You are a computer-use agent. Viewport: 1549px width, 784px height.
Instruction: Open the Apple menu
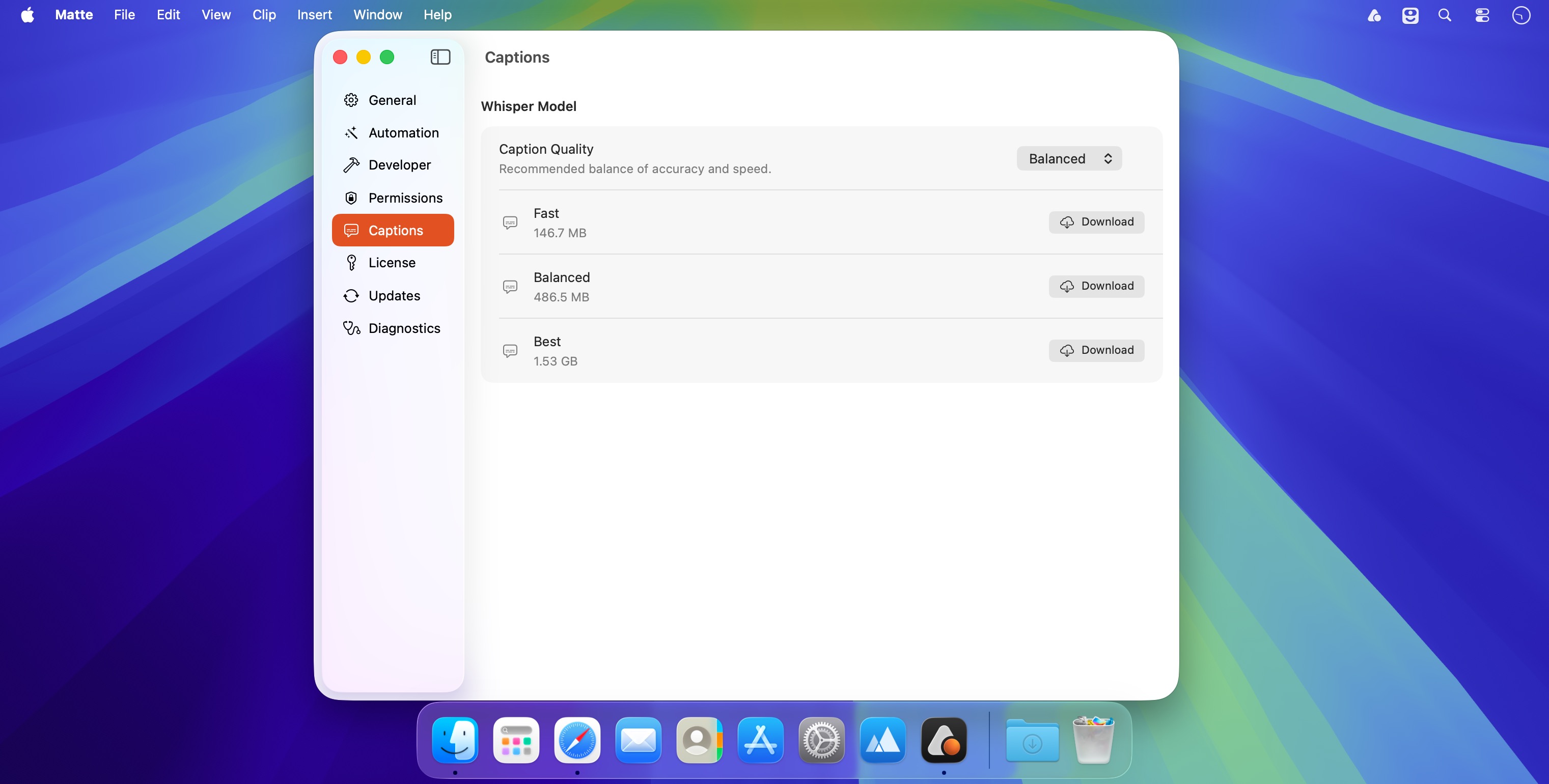pyautogui.click(x=27, y=14)
